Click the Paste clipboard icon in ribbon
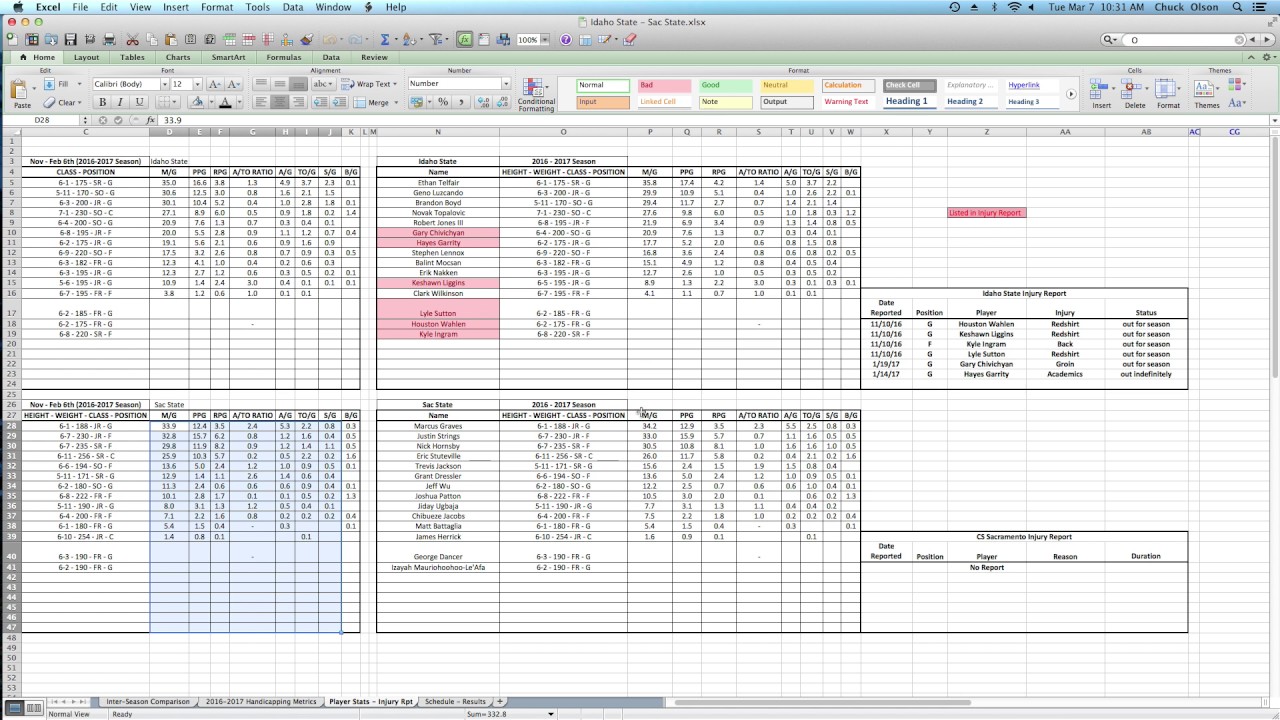Image resolution: width=1280 pixels, height=720 pixels. point(21,91)
